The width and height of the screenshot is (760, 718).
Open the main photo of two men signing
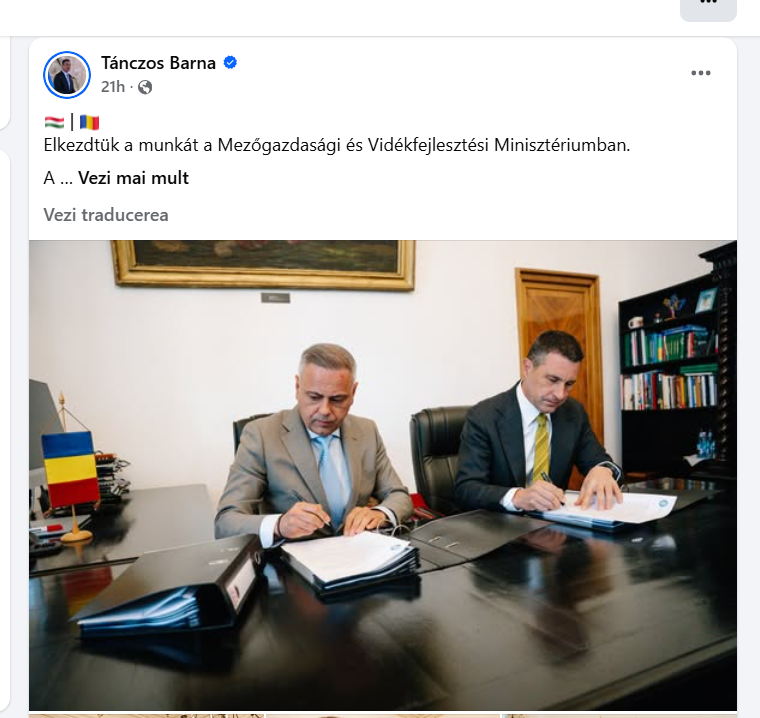pyautogui.click(x=383, y=475)
